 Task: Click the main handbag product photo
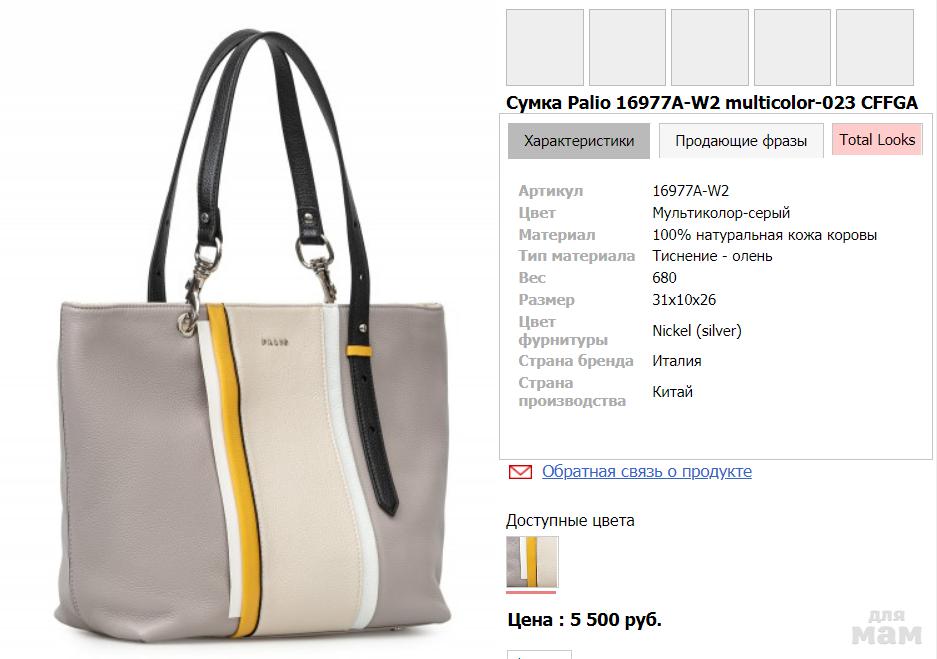[x=253, y=335]
